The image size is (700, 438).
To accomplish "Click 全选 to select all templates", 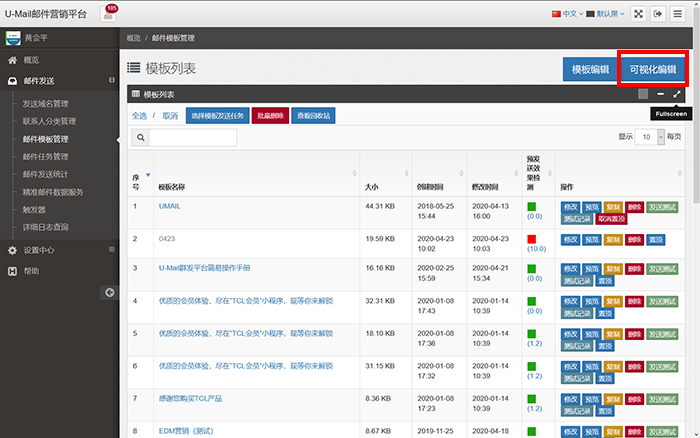I will pyautogui.click(x=140, y=116).
